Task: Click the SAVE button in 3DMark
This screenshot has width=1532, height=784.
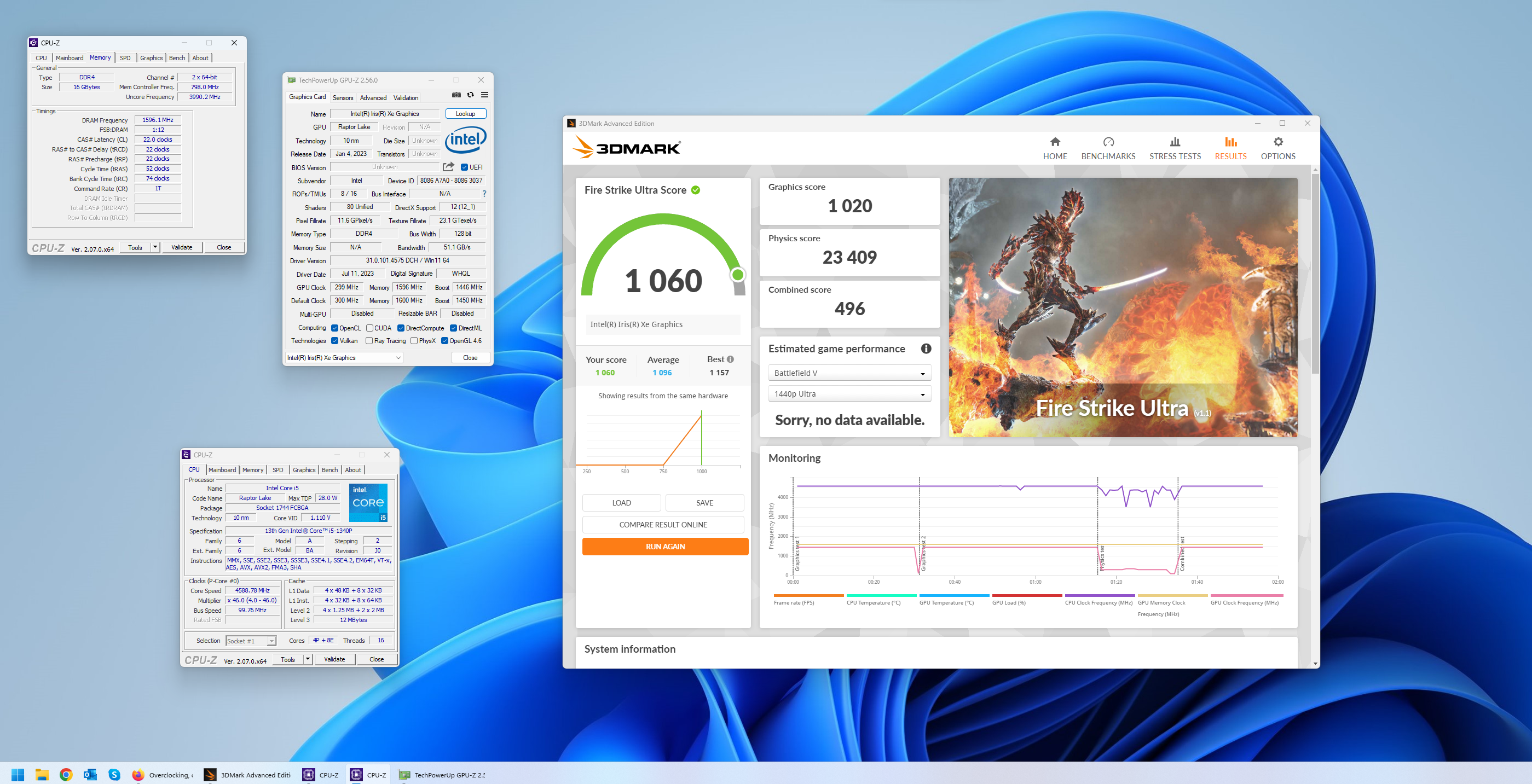Action: click(705, 502)
